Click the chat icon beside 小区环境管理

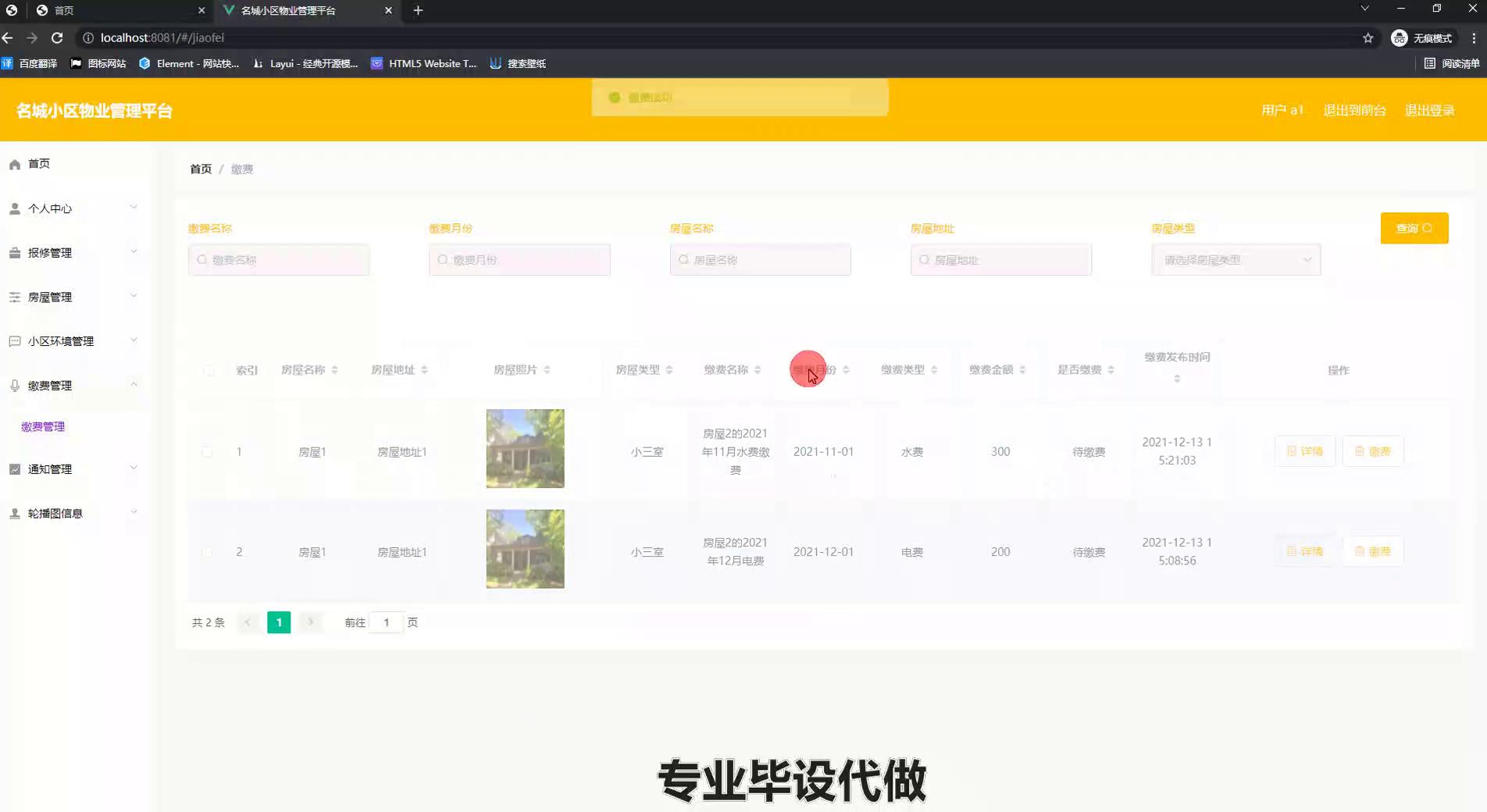click(x=15, y=341)
